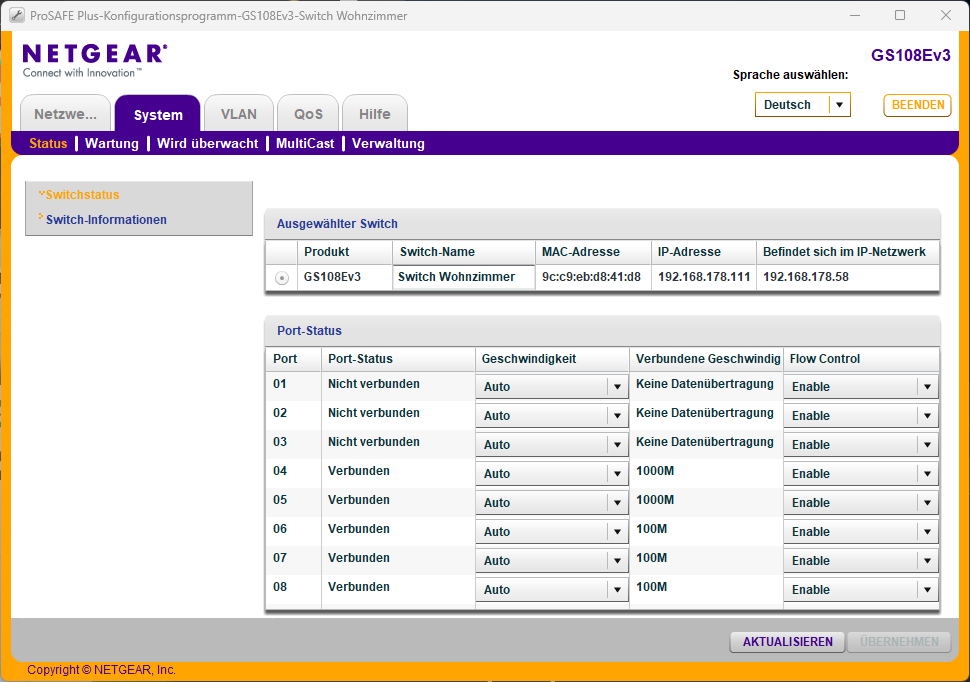
Task: Expand port 05 speed dropdown
Action: click(x=552, y=503)
